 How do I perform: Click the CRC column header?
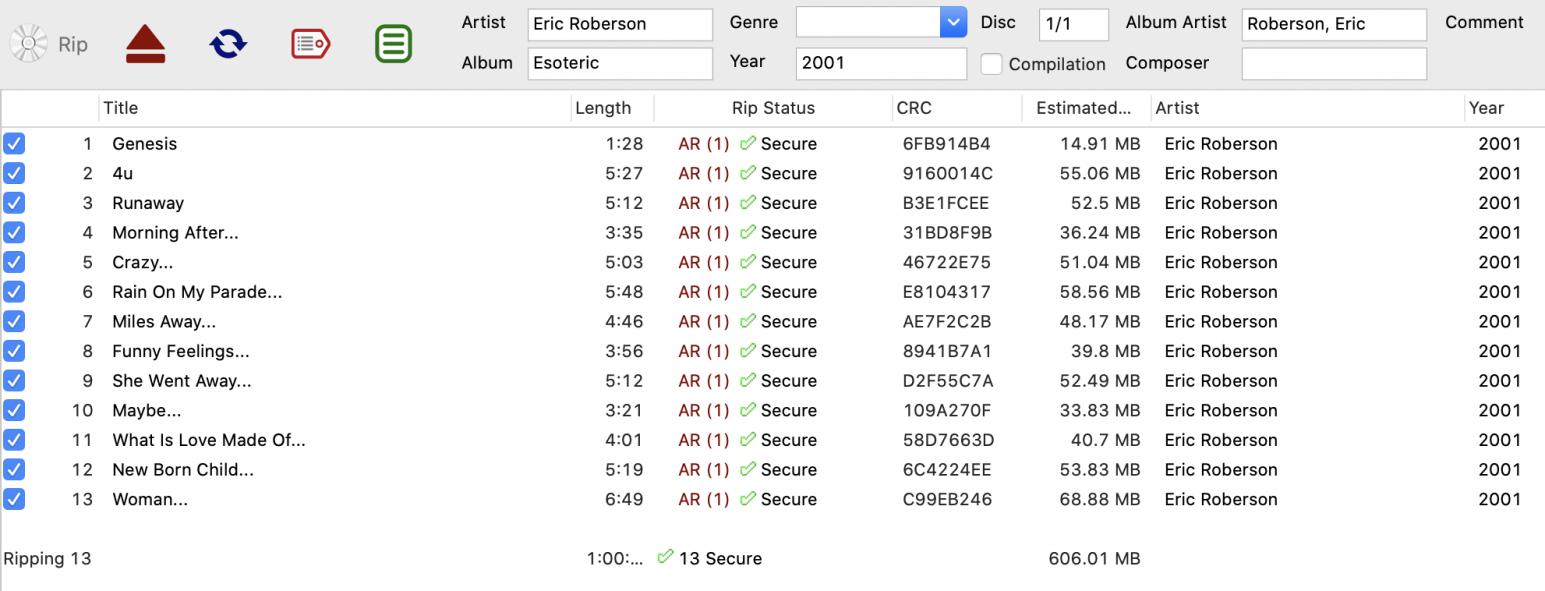point(914,108)
